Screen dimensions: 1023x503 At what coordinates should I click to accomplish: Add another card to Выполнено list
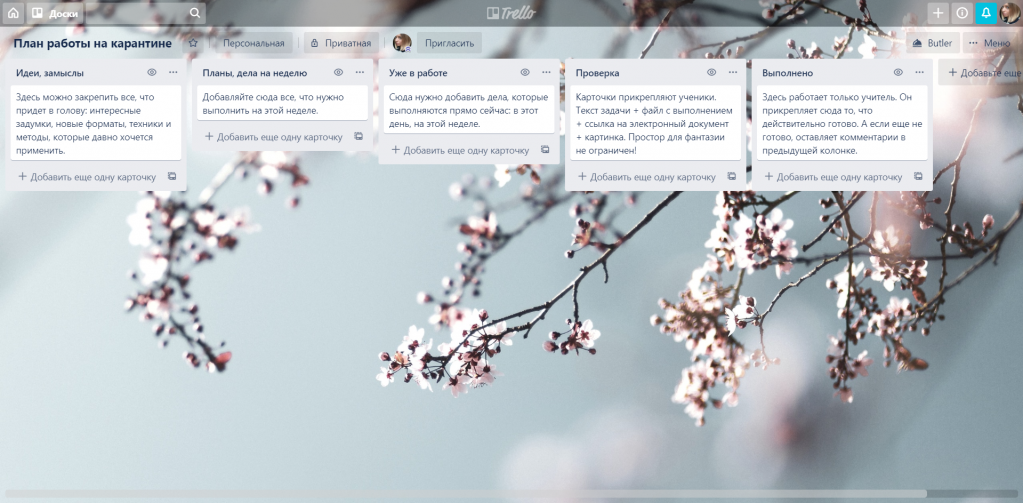(833, 177)
